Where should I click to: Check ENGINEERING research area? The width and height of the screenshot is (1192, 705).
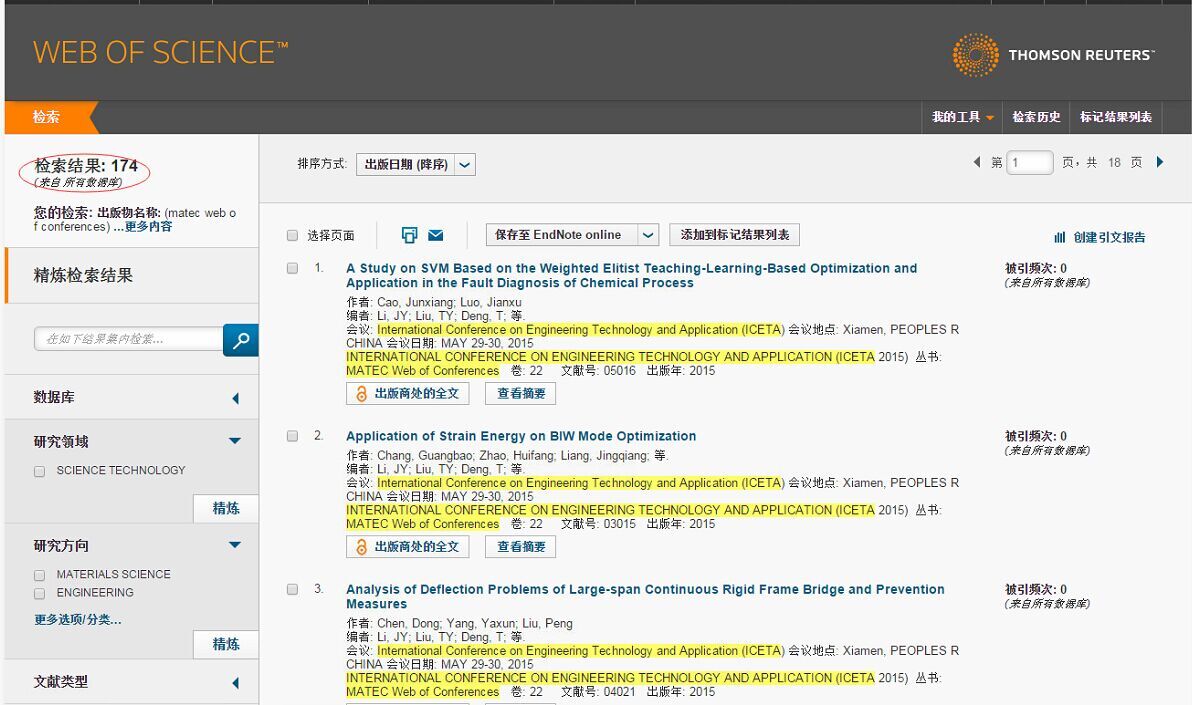40,594
